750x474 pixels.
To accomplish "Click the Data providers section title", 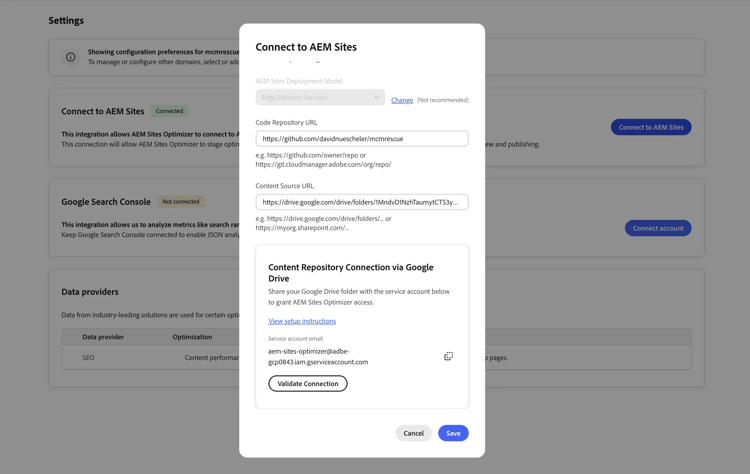I will [x=90, y=292].
